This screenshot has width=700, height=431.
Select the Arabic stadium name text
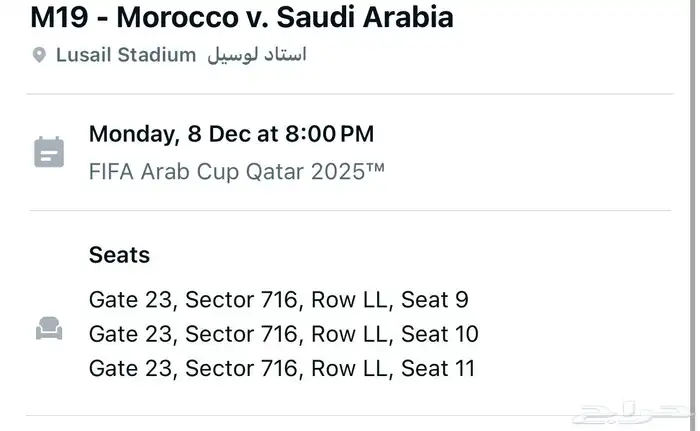click(257, 55)
